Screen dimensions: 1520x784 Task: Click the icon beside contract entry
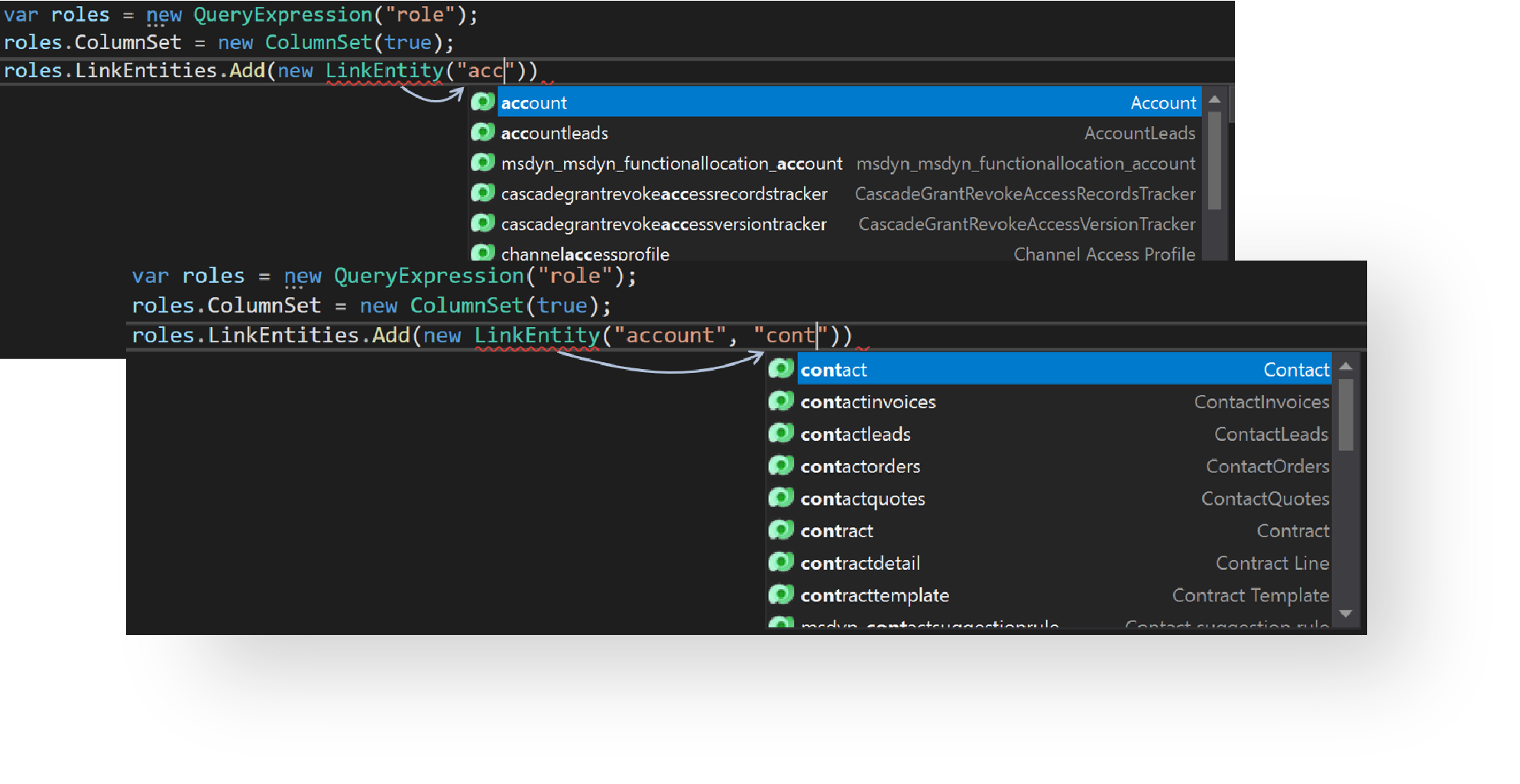(781, 530)
